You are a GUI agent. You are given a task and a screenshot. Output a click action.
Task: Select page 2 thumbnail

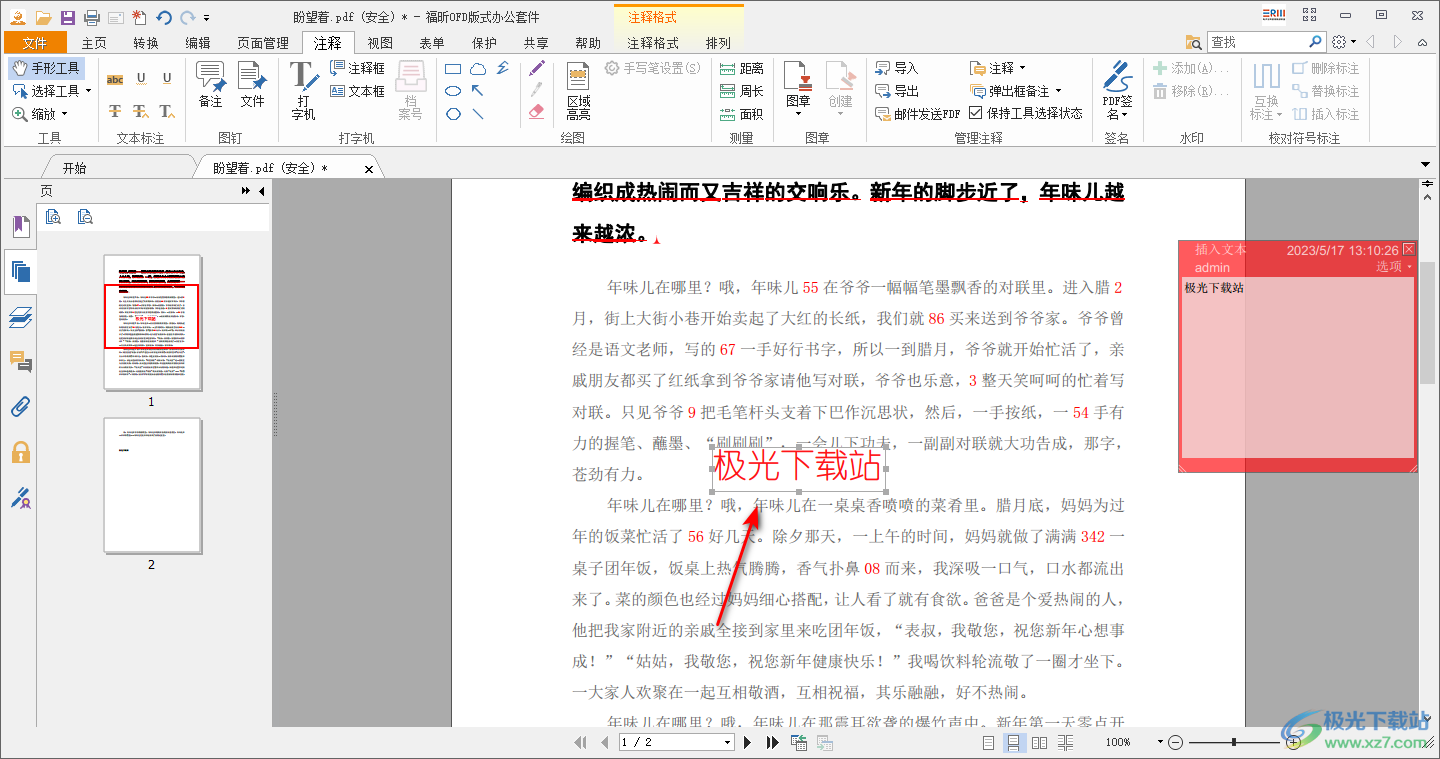pyautogui.click(x=152, y=486)
